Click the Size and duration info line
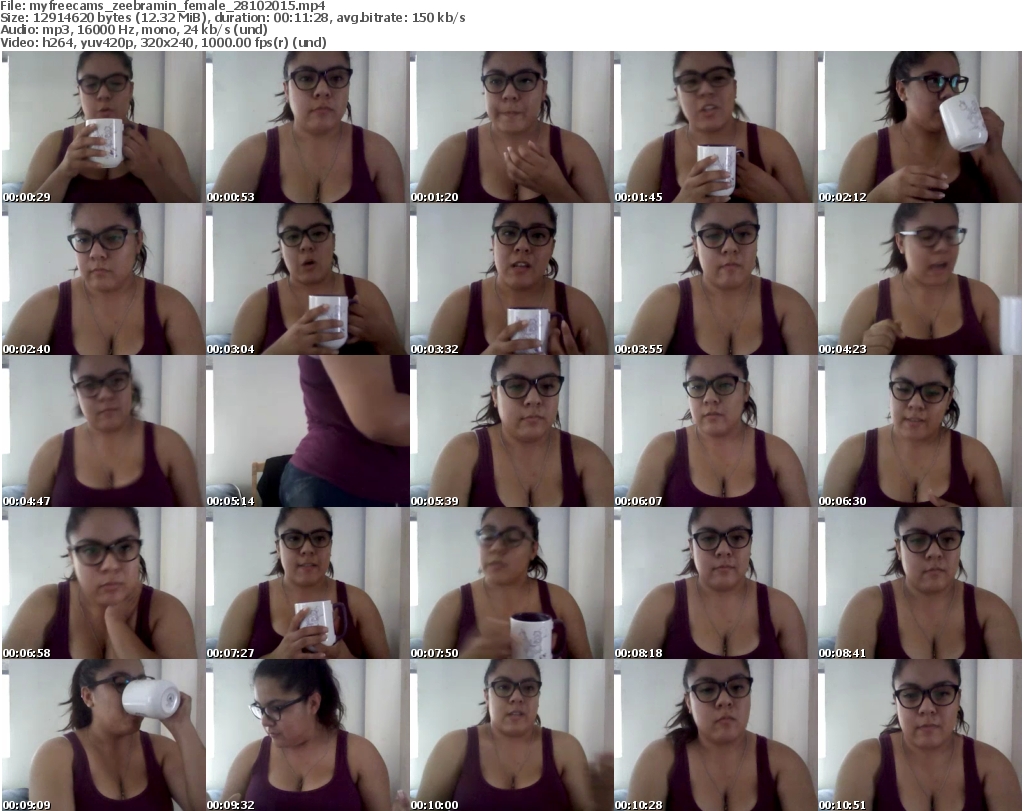 pyautogui.click(x=233, y=18)
